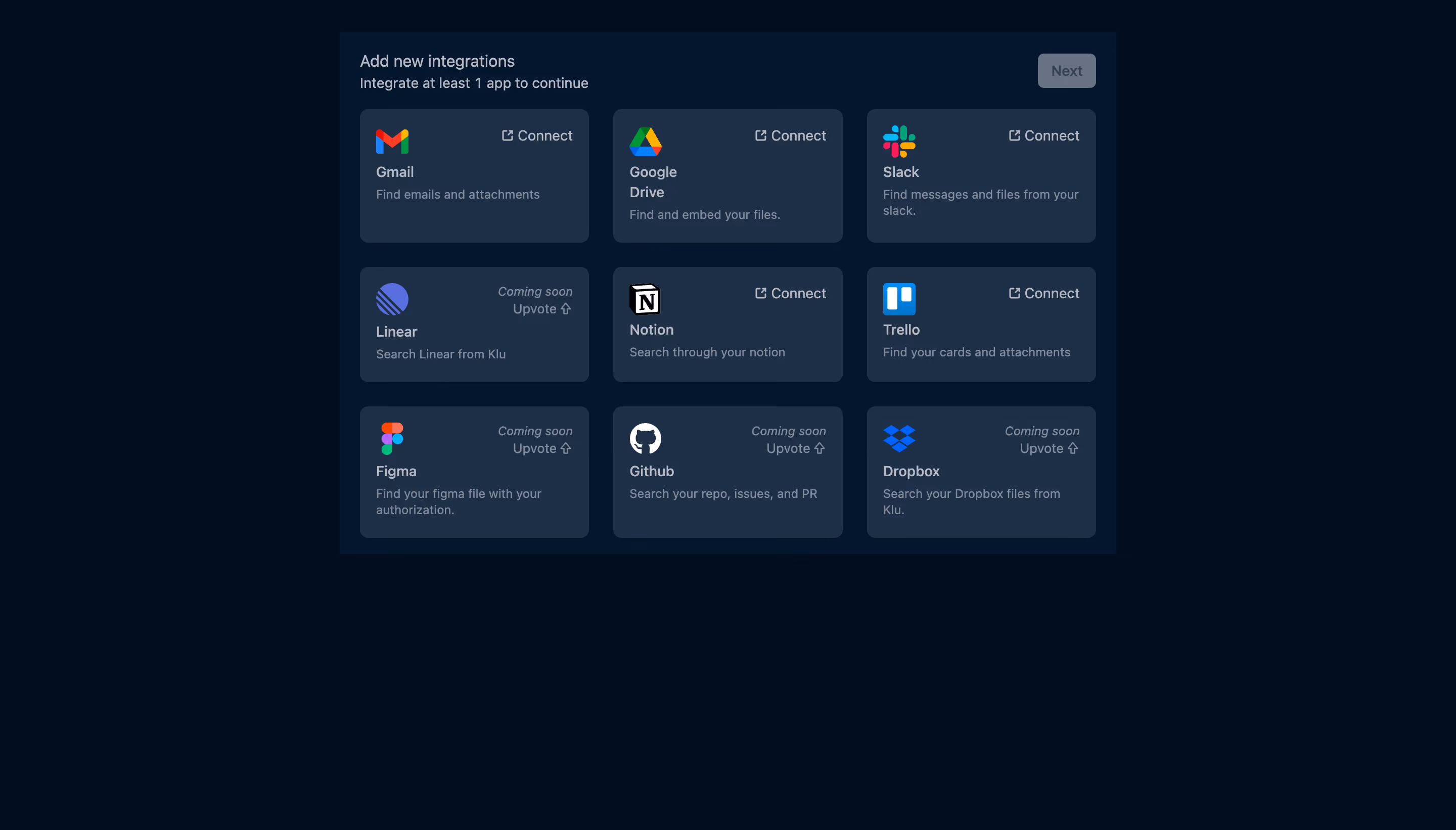Viewport: 1456px width, 830px height.
Task: Click the Dropbox logo icon
Action: pos(899,439)
